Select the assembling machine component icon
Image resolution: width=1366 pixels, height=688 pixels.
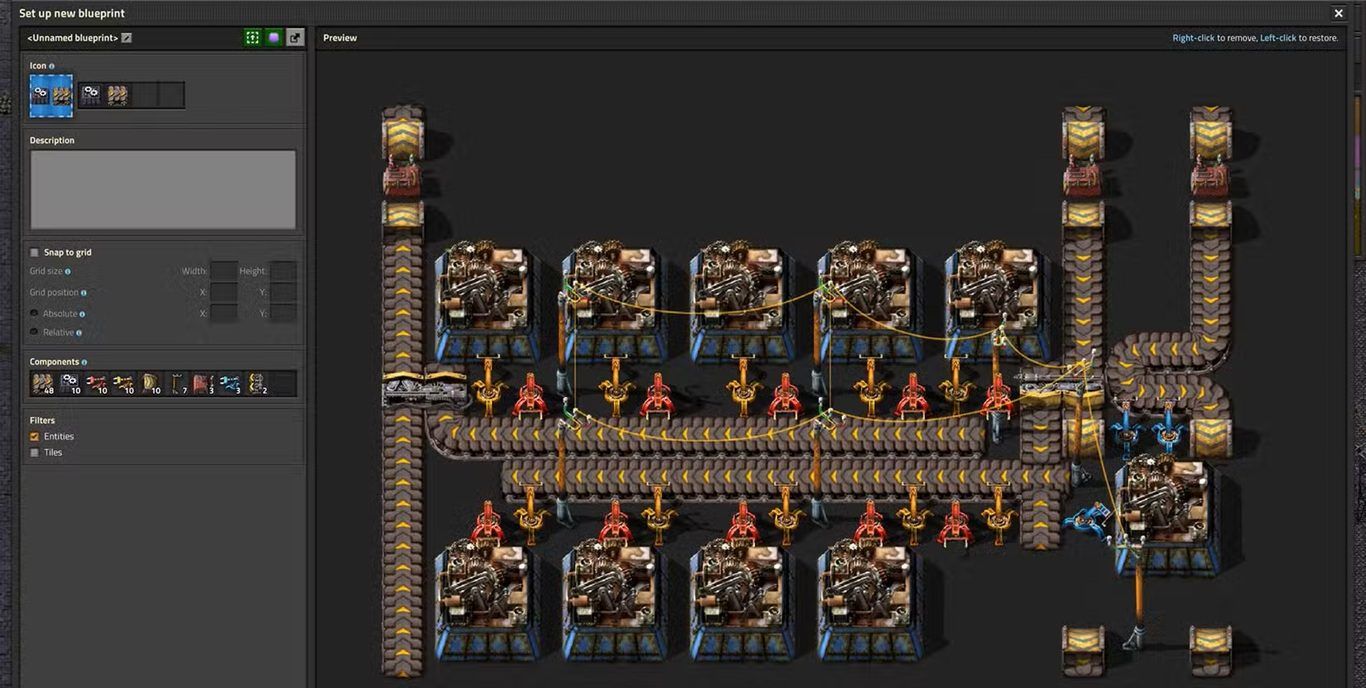(70, 383)
